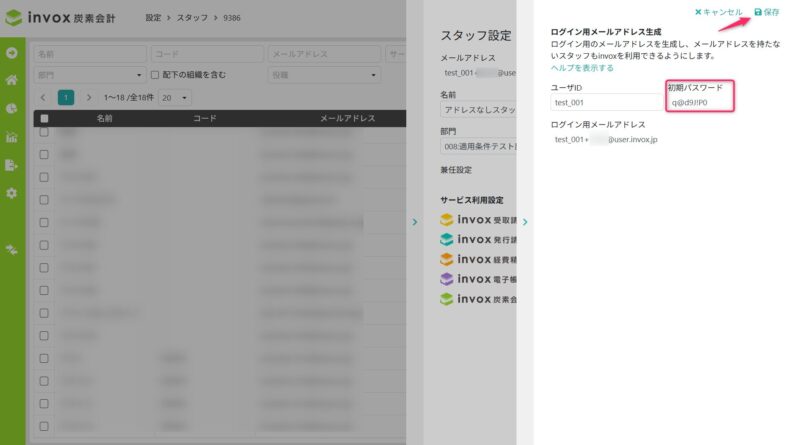Click キャンセル to cancel address generation
800x445 pixels.
718,12
